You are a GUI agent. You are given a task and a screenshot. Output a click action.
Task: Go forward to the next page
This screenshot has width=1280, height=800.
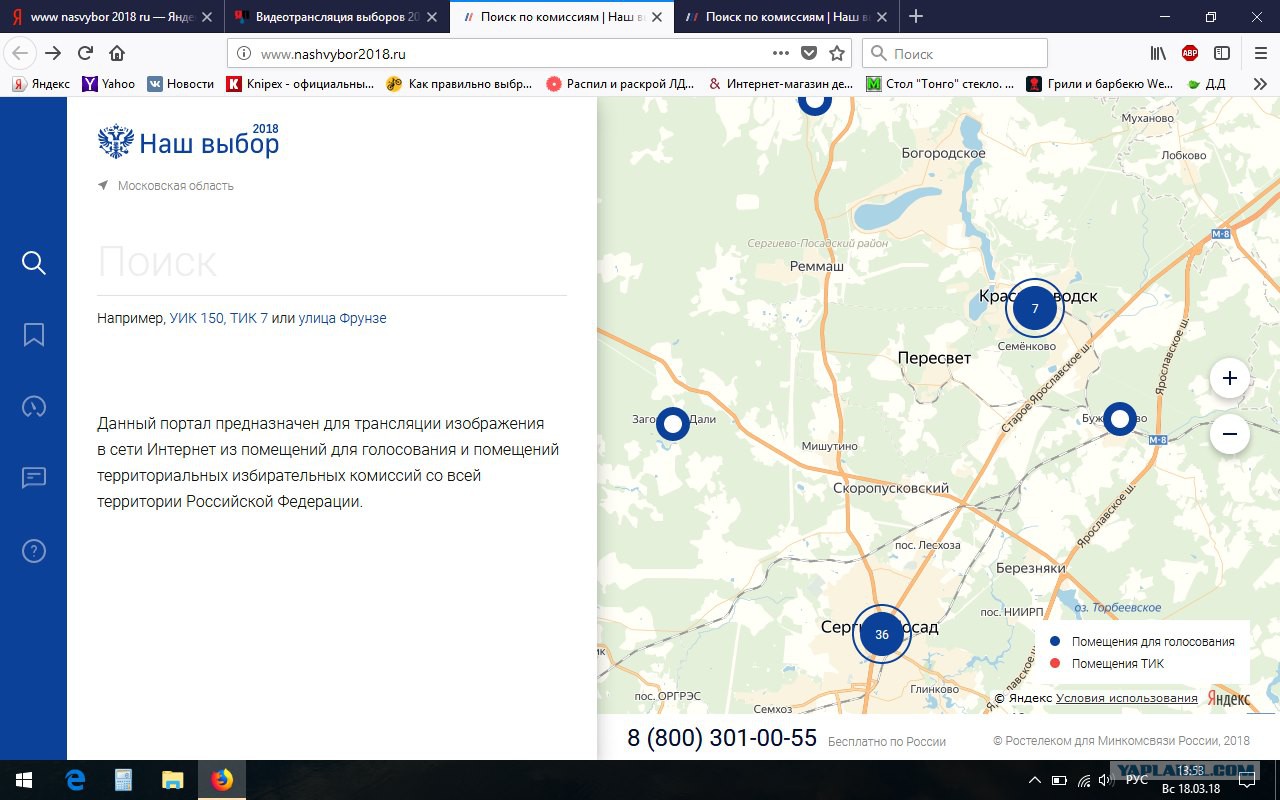pos(53,54)
